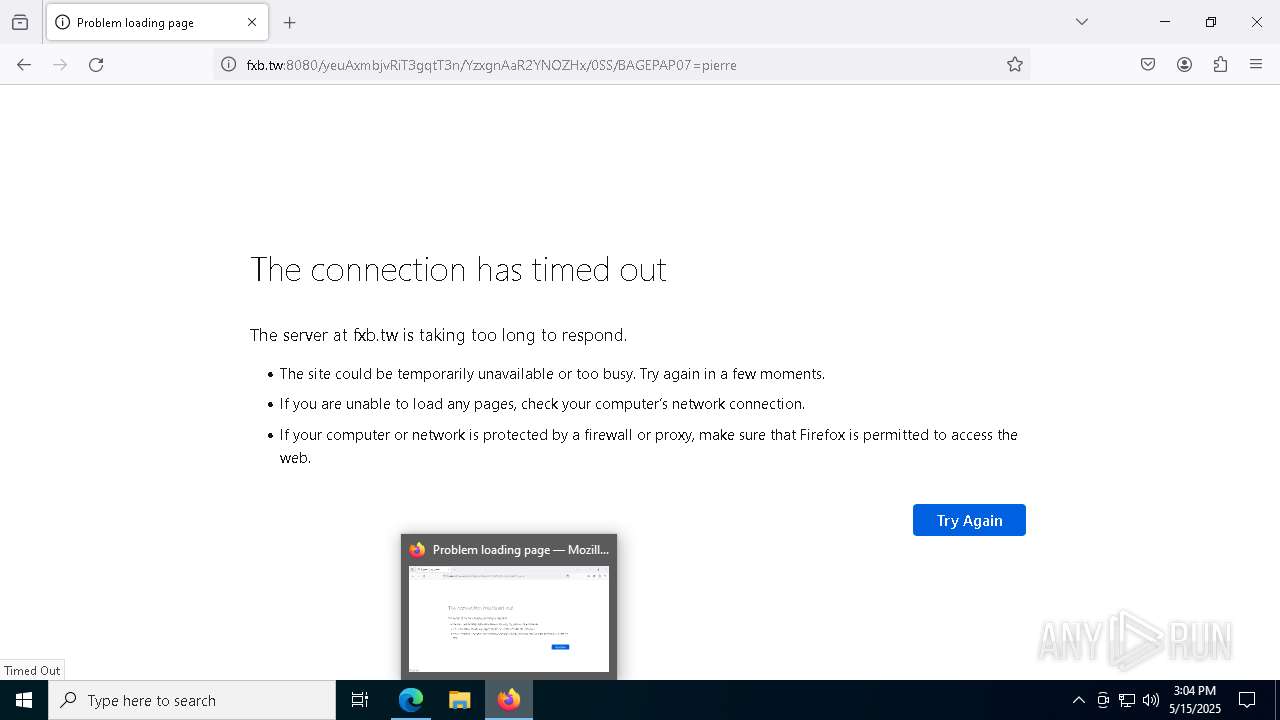Open the Extensions panel
The width and height of the screenshot is (1280, 720).
click(x=1220, y=65)
